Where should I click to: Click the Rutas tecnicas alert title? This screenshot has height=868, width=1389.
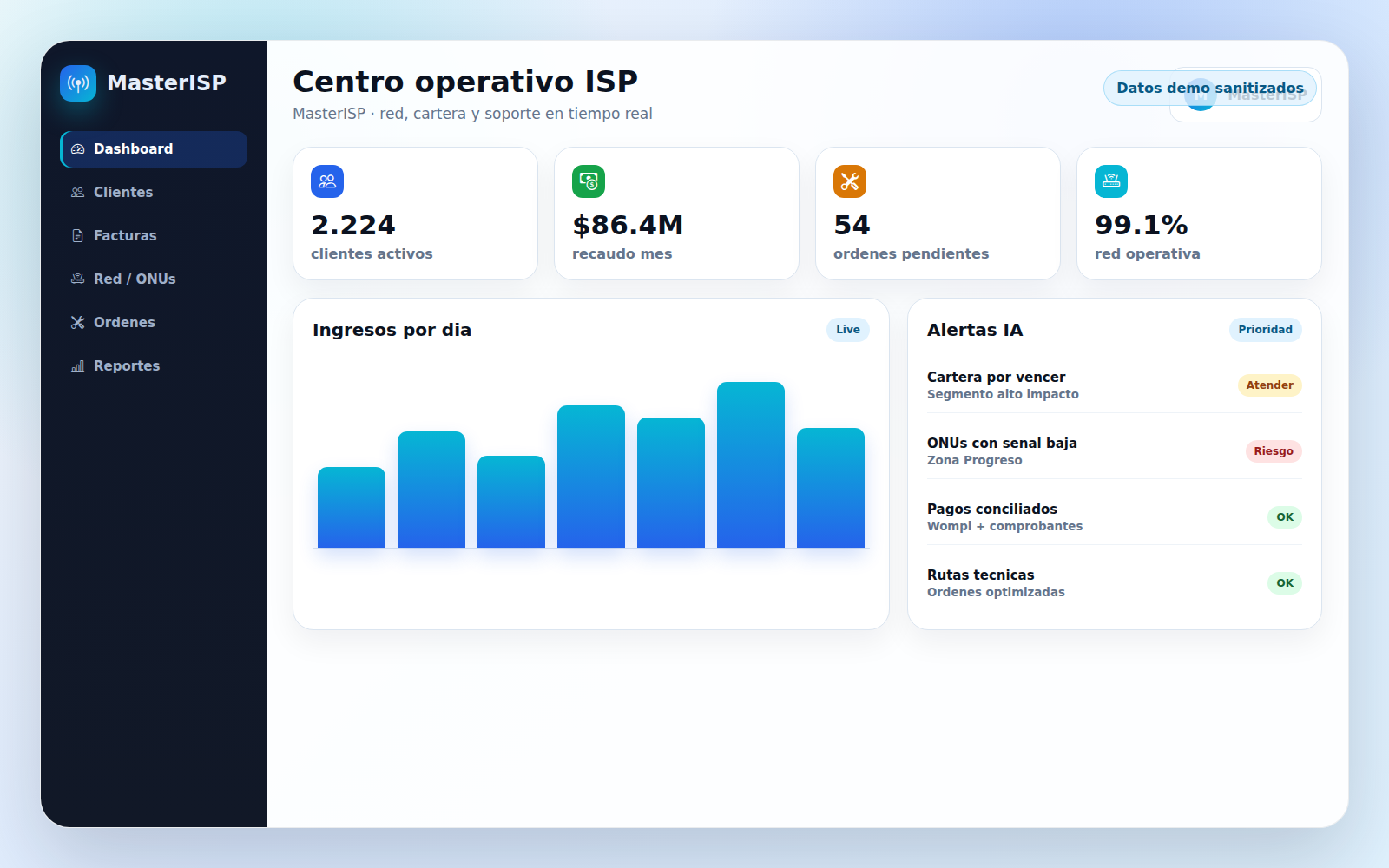click(981, 575)
